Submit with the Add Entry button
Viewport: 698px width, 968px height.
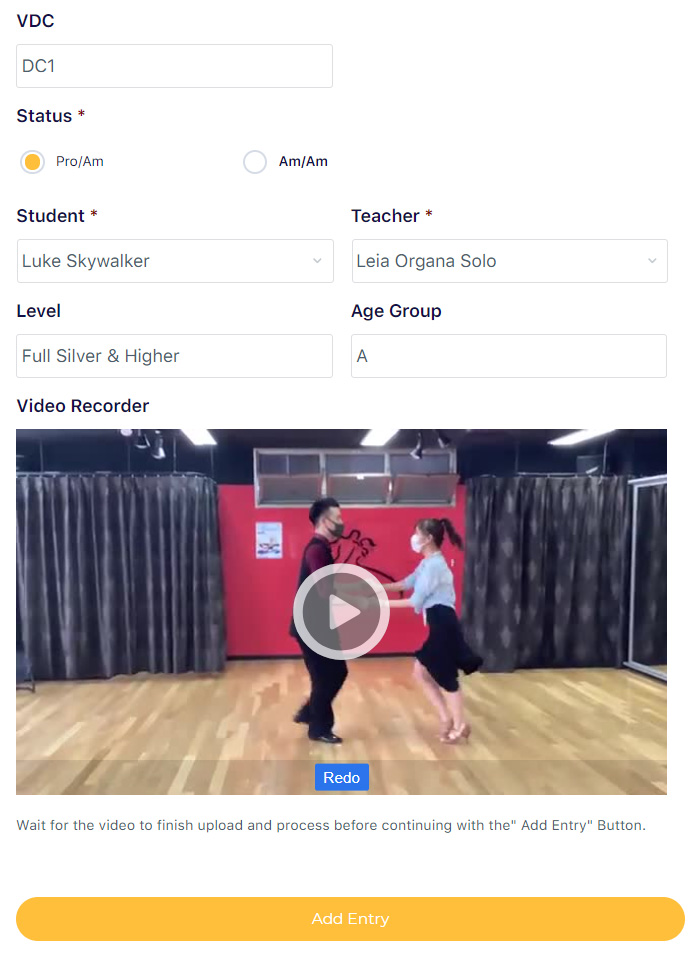coord(350,919)
